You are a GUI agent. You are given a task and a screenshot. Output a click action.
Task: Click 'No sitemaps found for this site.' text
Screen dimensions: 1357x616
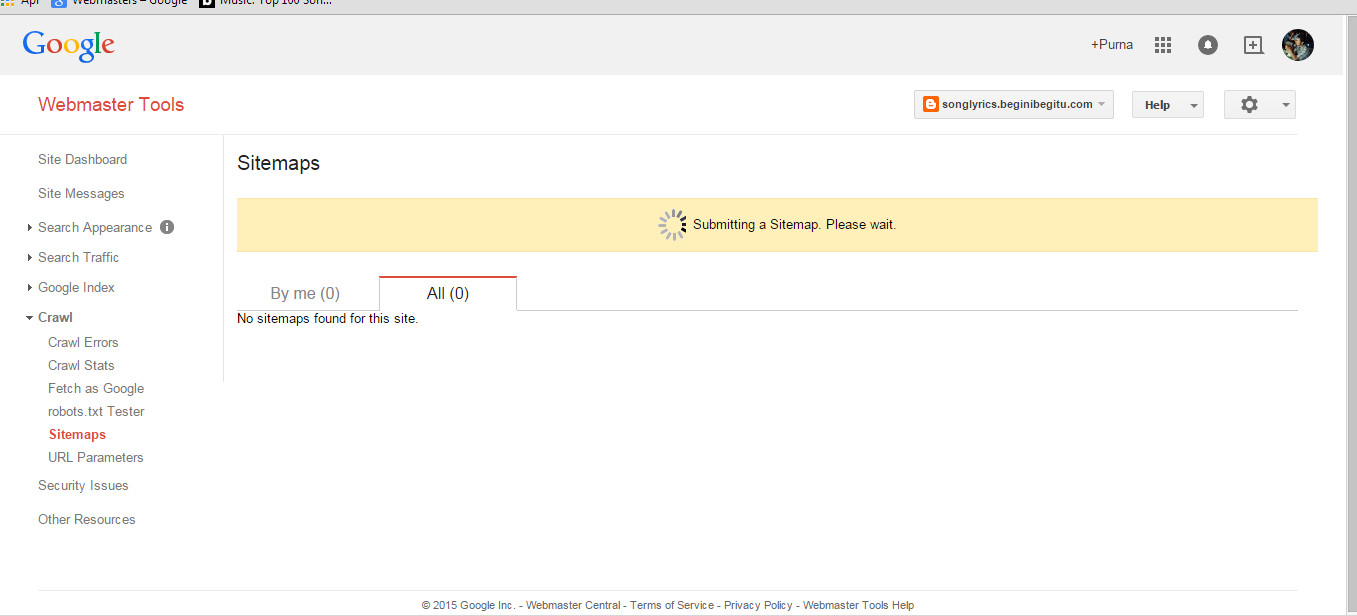tap(327, 319)
